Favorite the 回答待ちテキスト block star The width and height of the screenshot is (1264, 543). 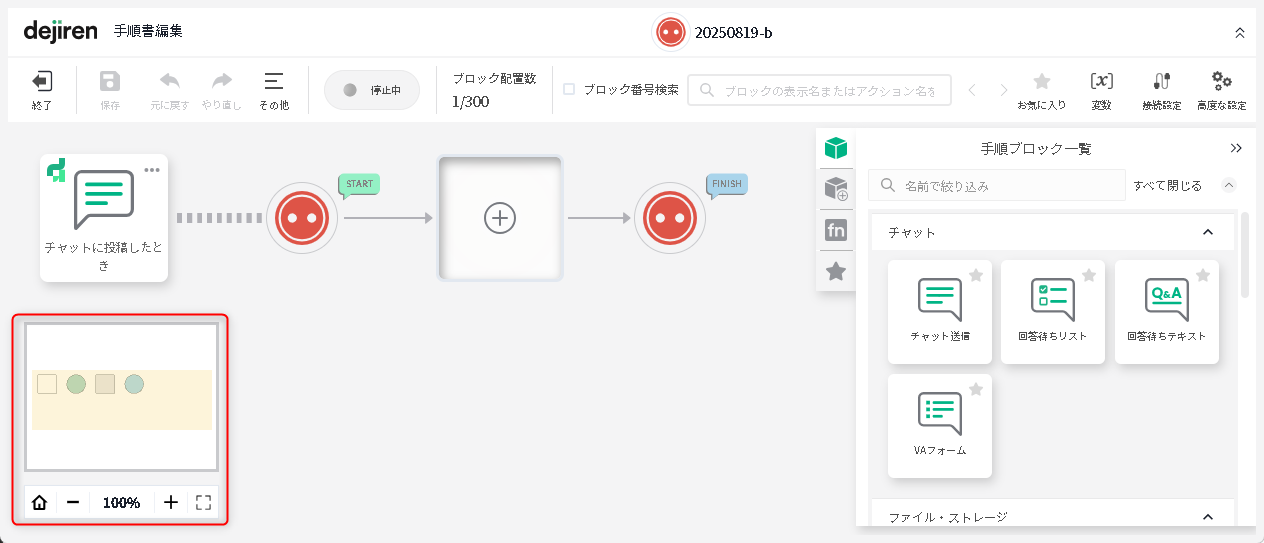(1203, 275)
